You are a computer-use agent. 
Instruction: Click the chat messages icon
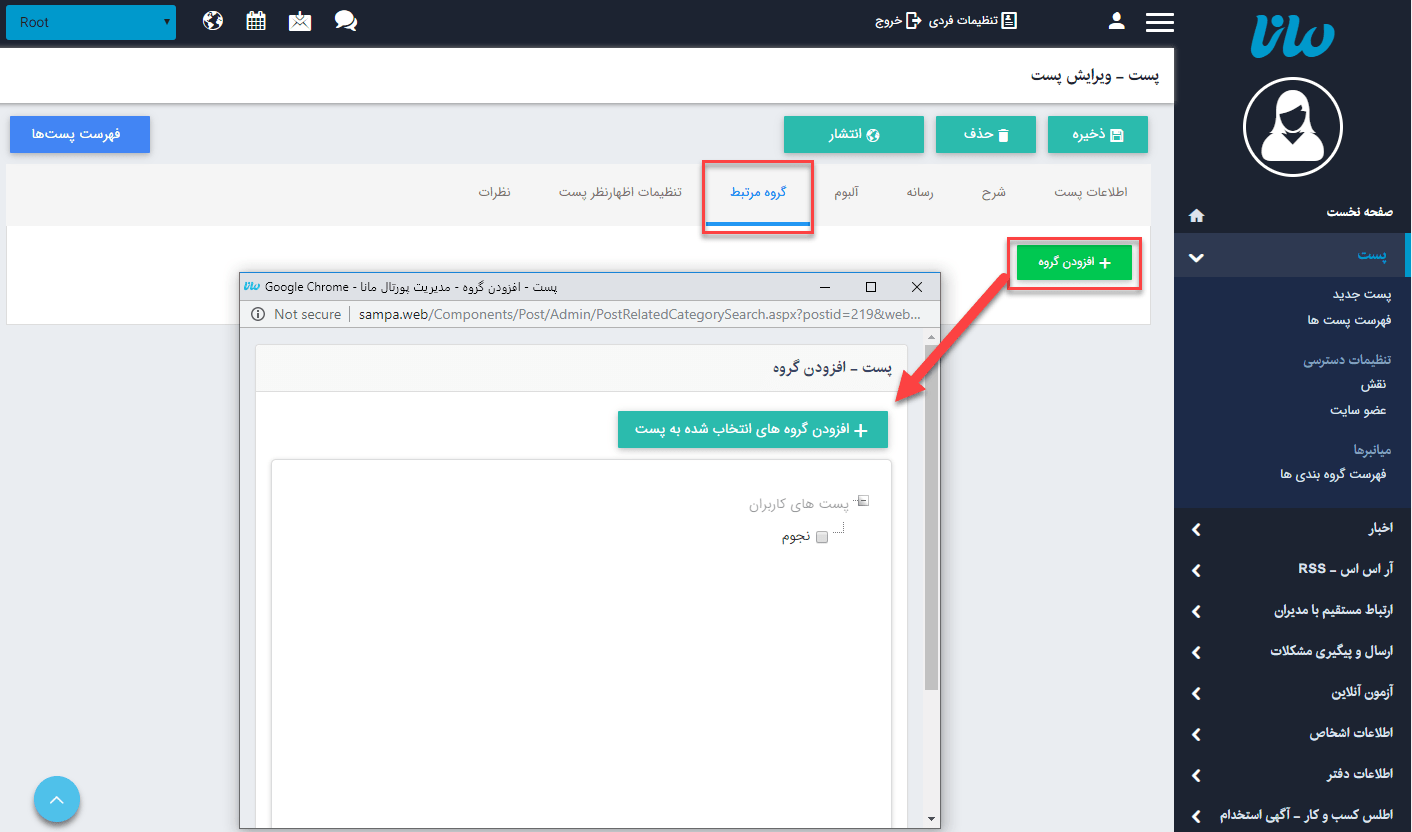345,20
